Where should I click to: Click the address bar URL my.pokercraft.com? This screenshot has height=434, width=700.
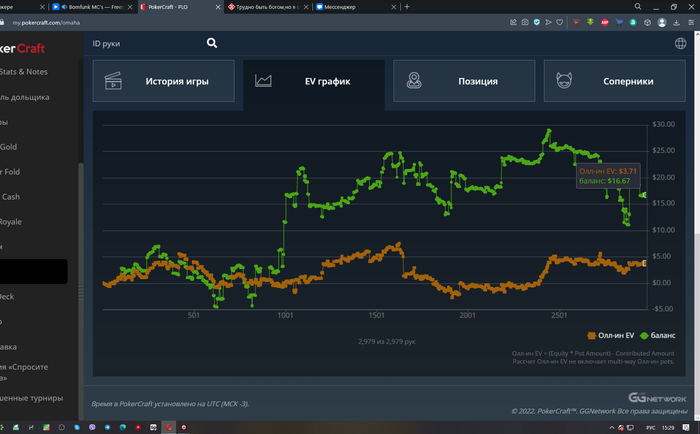tap(46, 22)
